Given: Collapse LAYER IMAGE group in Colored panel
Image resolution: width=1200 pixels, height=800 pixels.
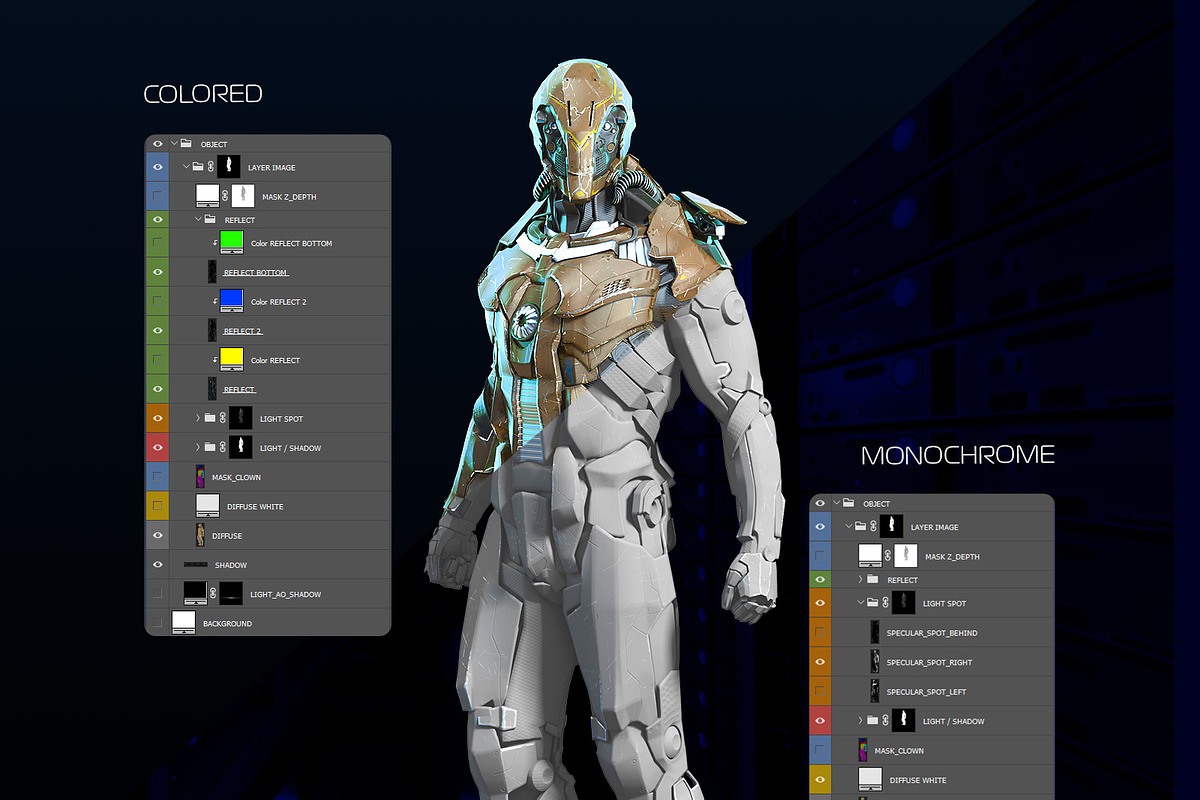Looking at the screenshot, I should pyautogui.click(x=186, y=166).
